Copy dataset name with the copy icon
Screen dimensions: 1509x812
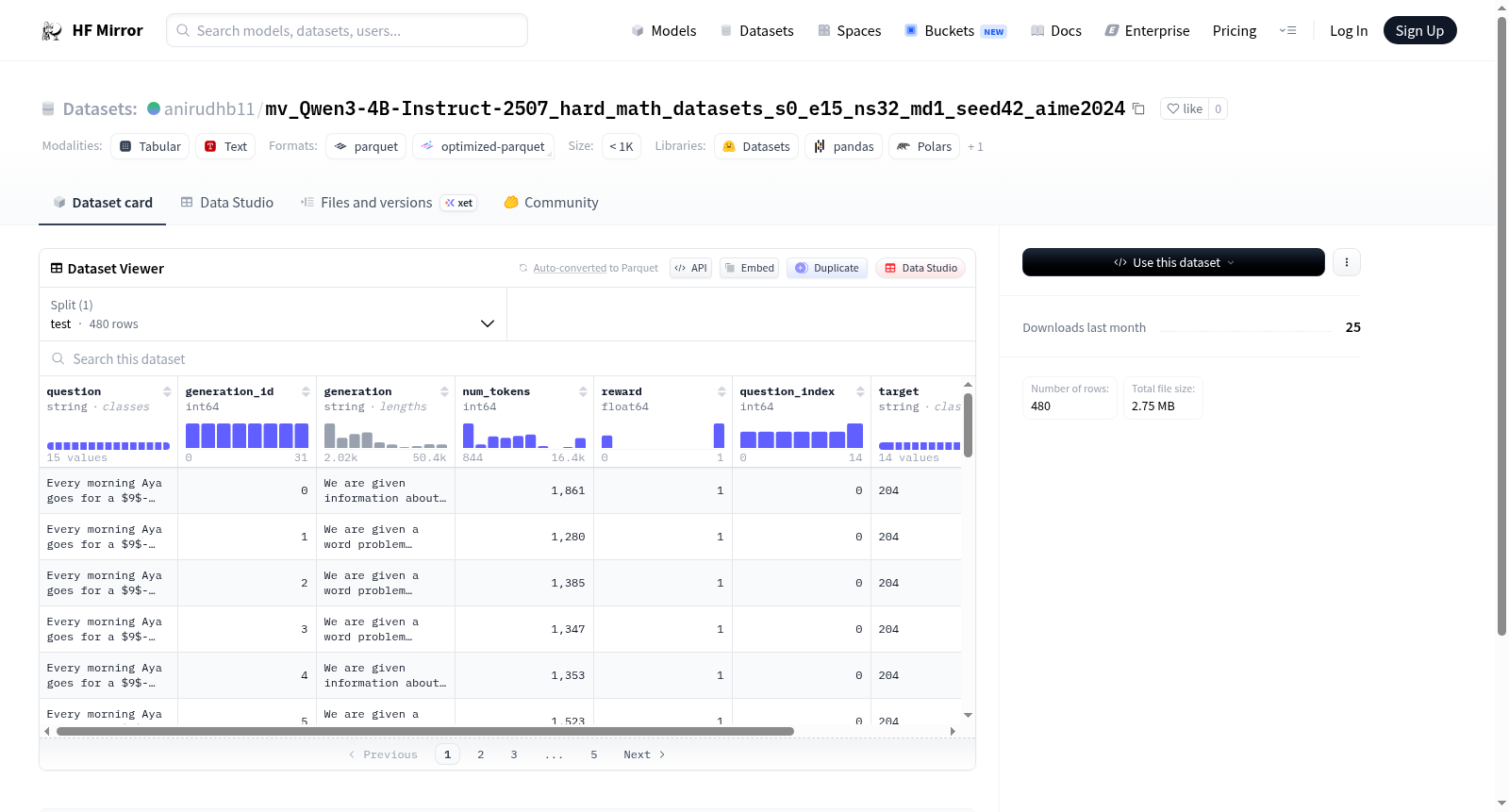click(1138, 108)
